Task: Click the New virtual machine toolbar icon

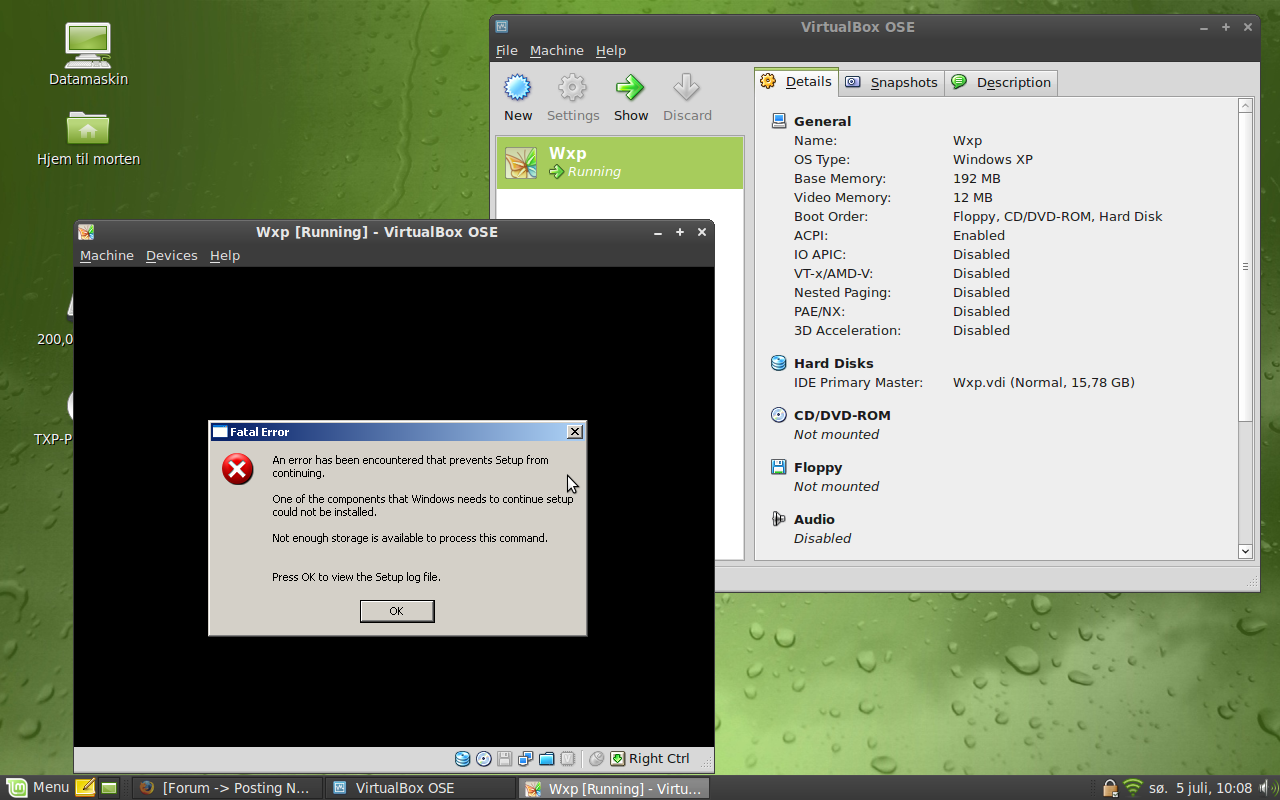Action: tap(517, 88)
